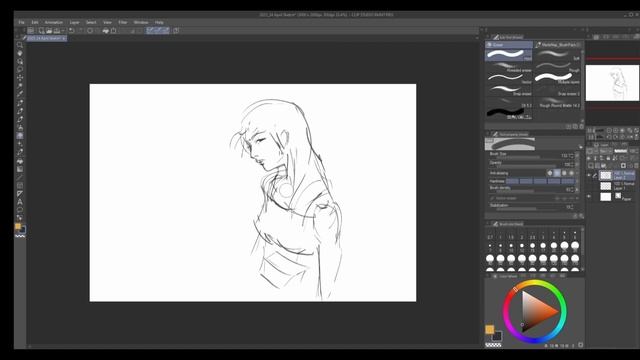The width and height of the screenshot is (640, 360).
Task: Select the Figure line tool
Action: point(20,177)
